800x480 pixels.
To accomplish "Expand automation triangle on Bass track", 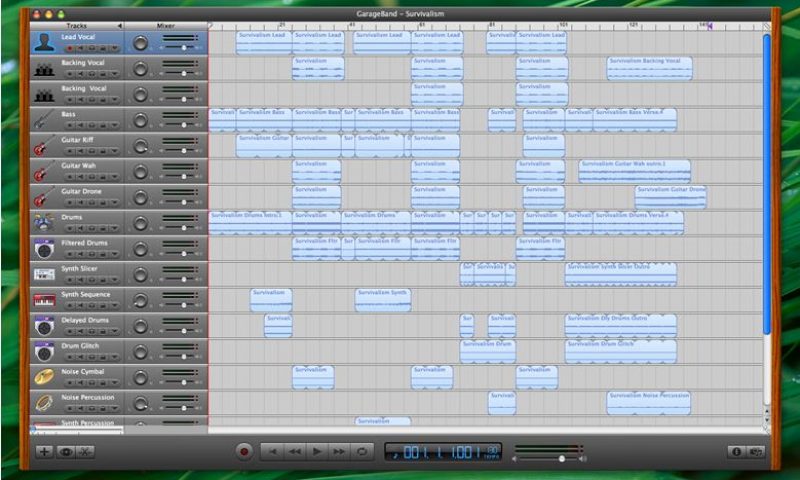I will coord(114,125).
